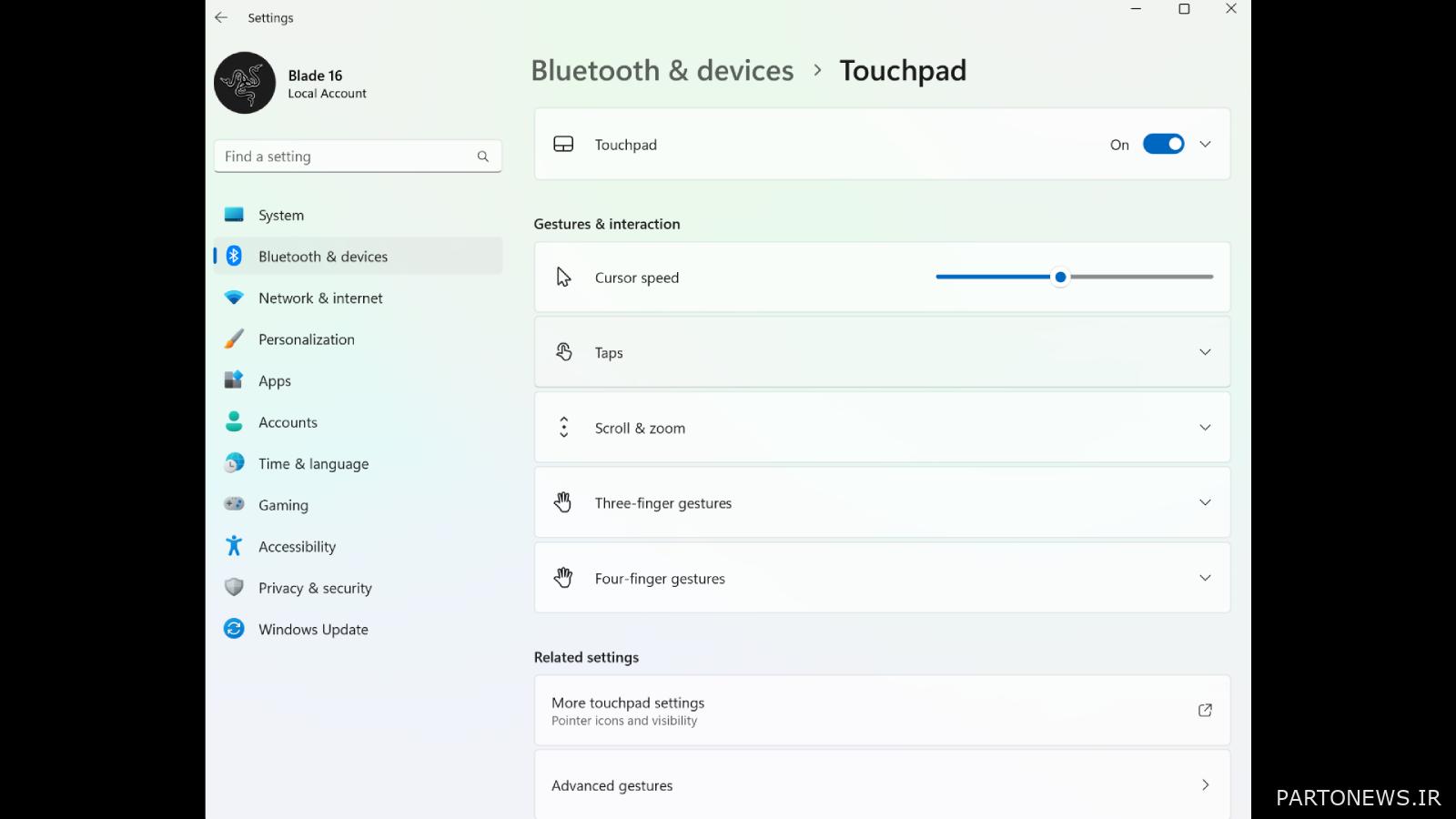Expand the Touchpad section chevron

1205,144
